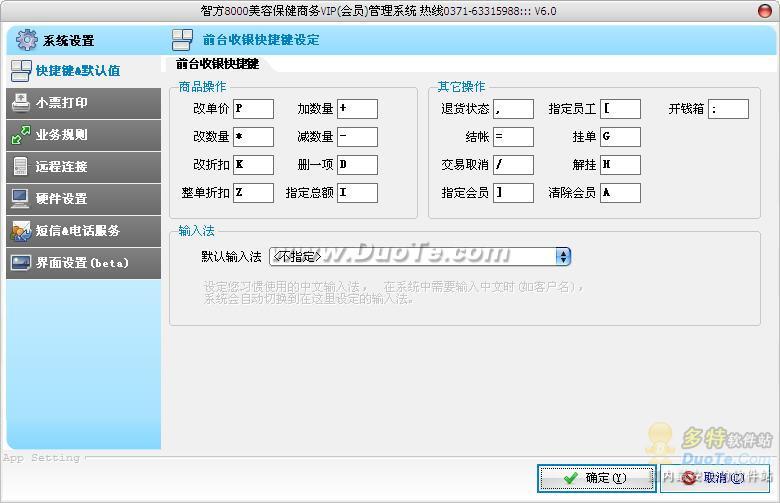
Task: Click the 指定员工 shortcut field
Action: click(x=620, y=108)
